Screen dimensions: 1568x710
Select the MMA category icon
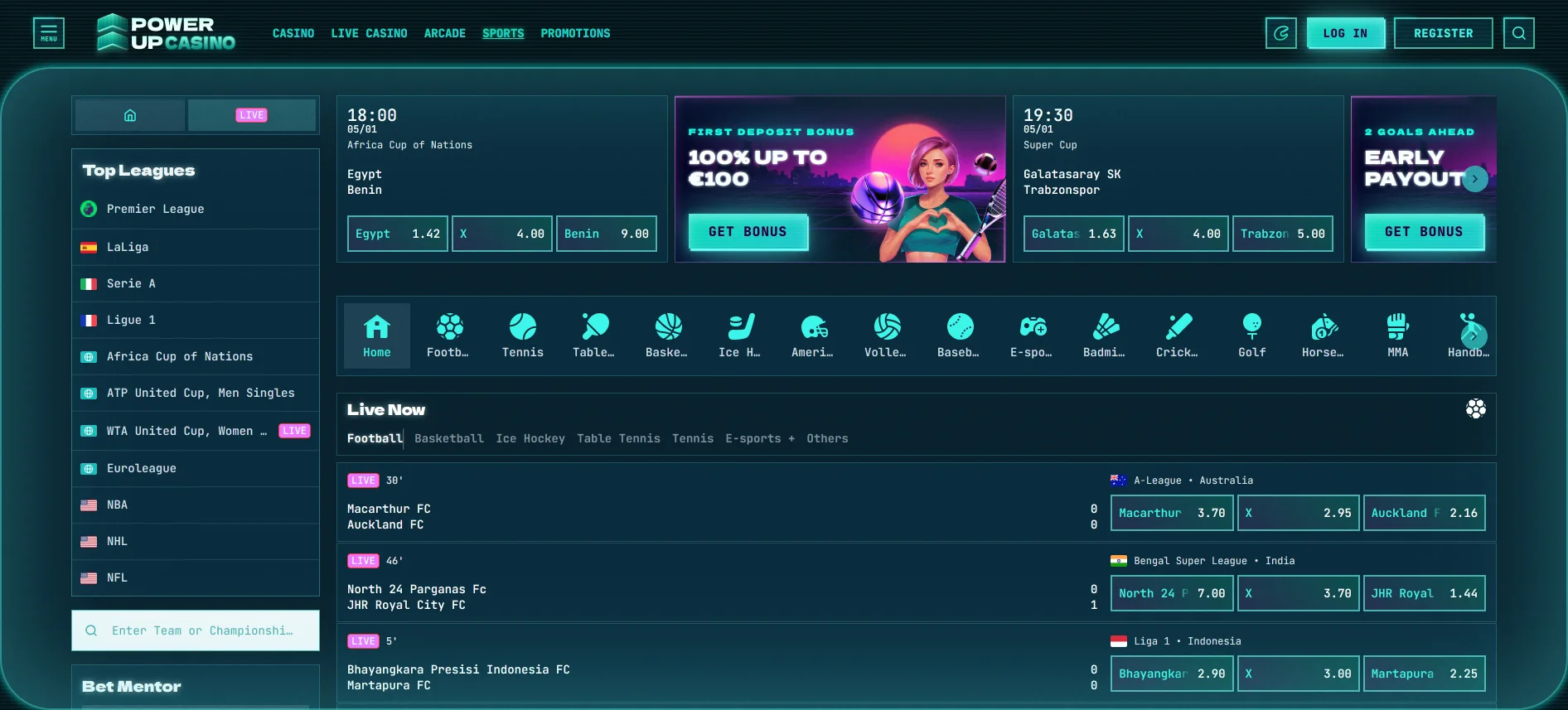1398,336
